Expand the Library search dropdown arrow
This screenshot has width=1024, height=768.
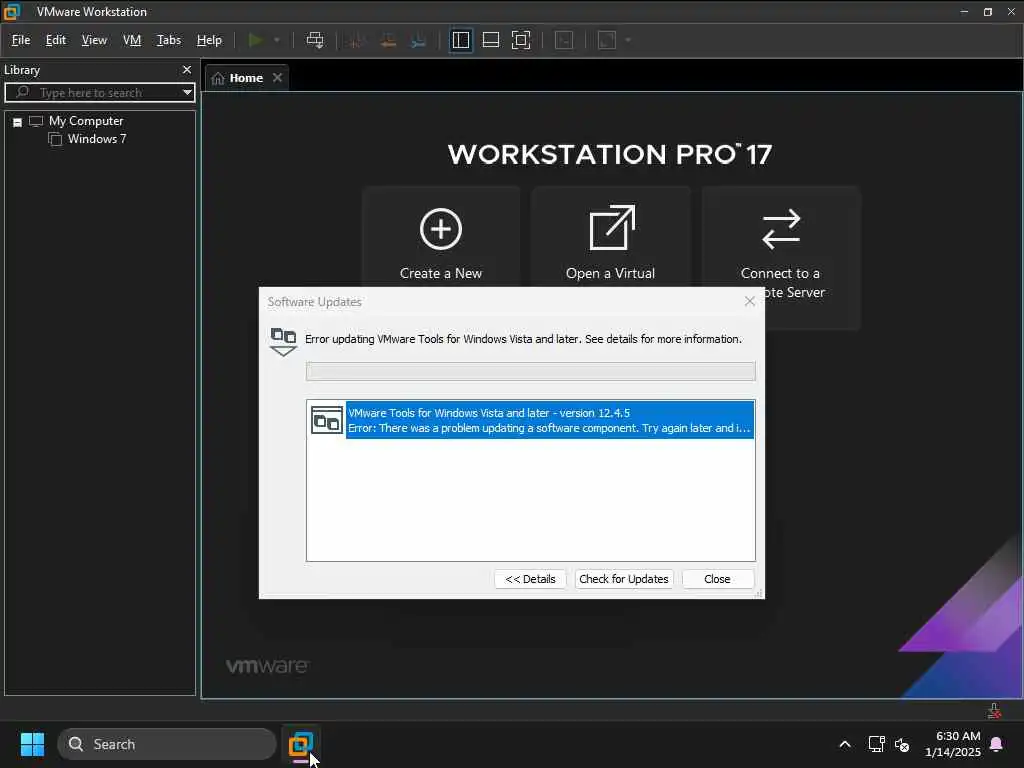coord(187,93)
